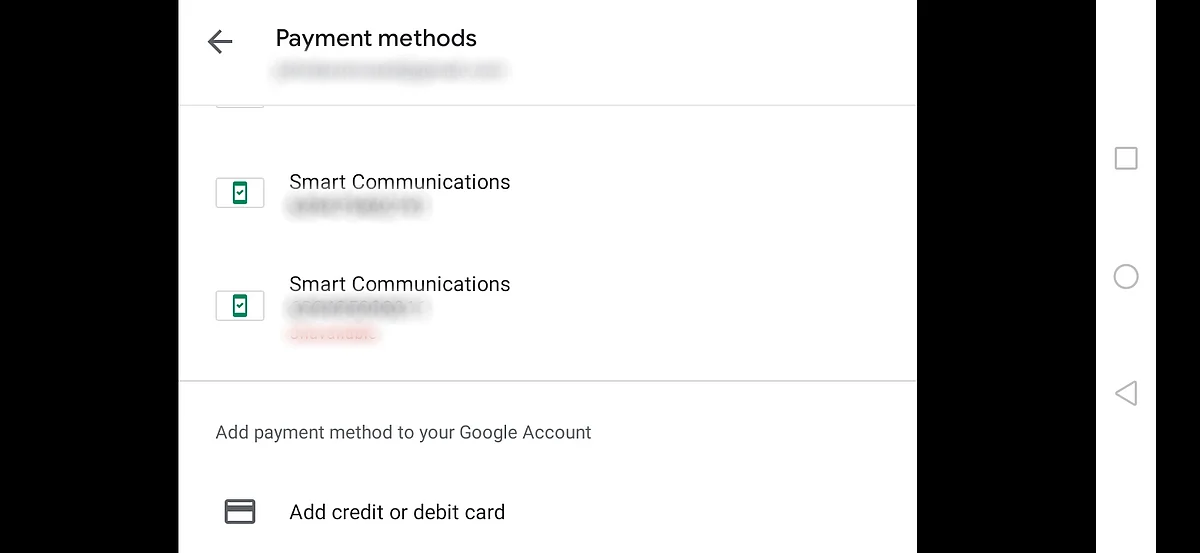Choose Add credit or debit card
The width and height of the screenshot is (1200, 553).
click(x=397, y=512)
